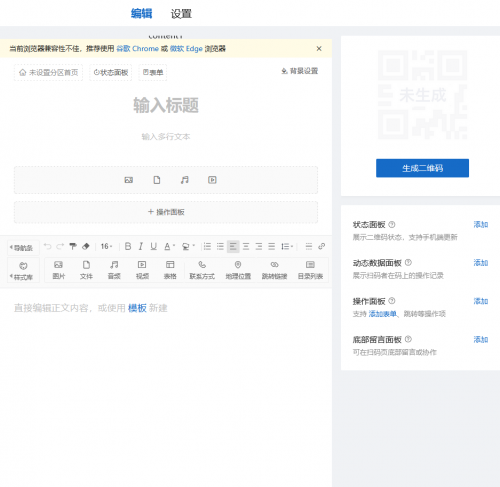Click the music note icon in the media upload box

184,180
